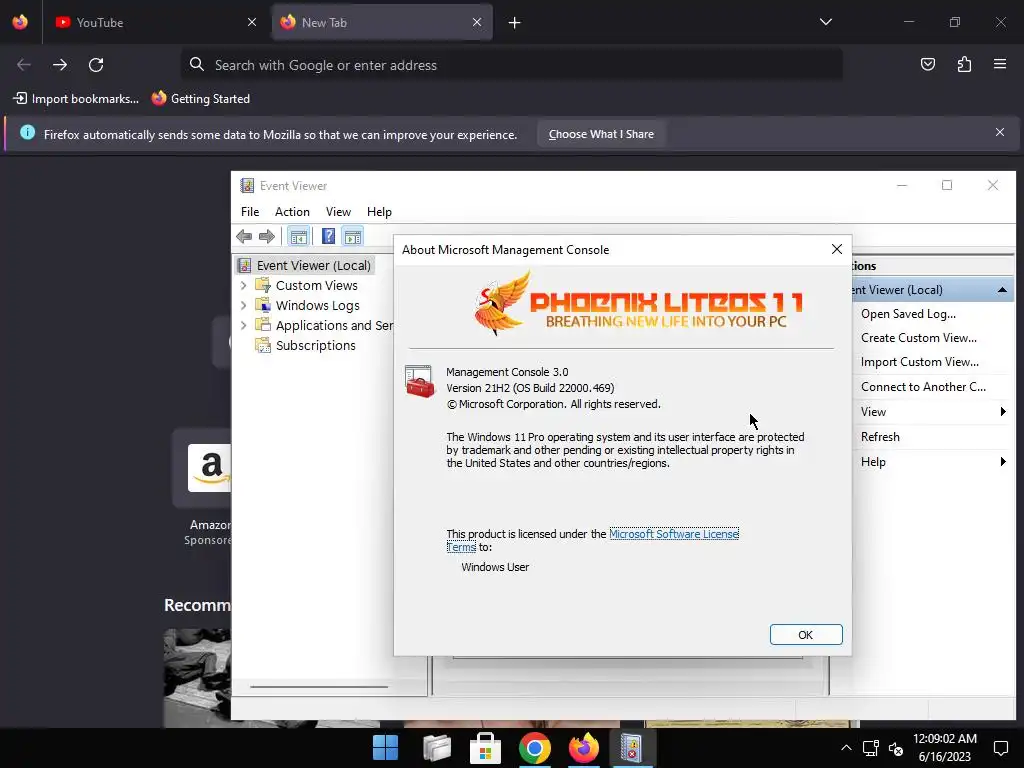Click the Event Viewer taskbar icon
Screen dimensions: 1024x768
tap(632, 748)
